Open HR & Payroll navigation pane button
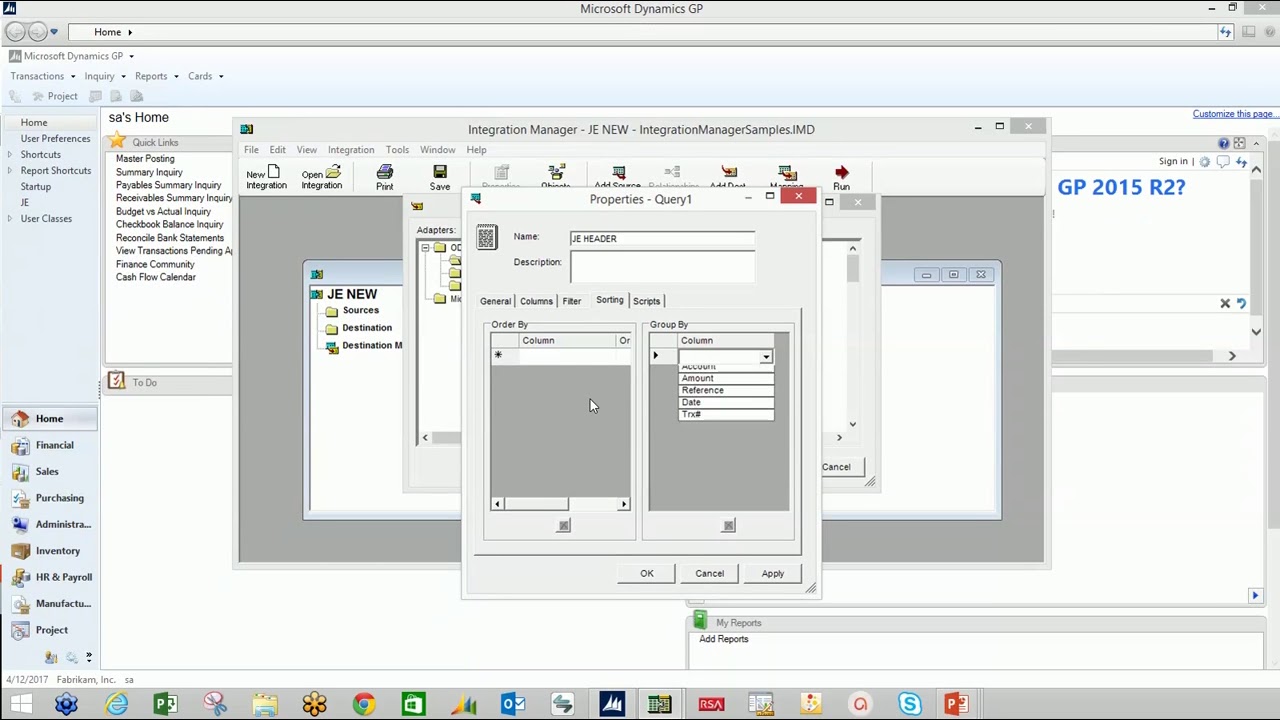 pyautogui.click(x=50, y=577)
